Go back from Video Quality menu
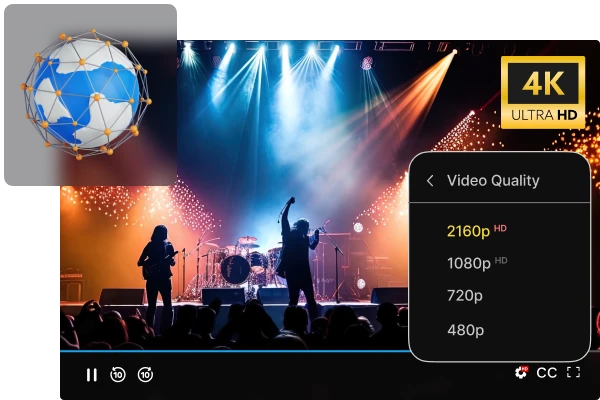Screen dimensions: 600x400 430,181
